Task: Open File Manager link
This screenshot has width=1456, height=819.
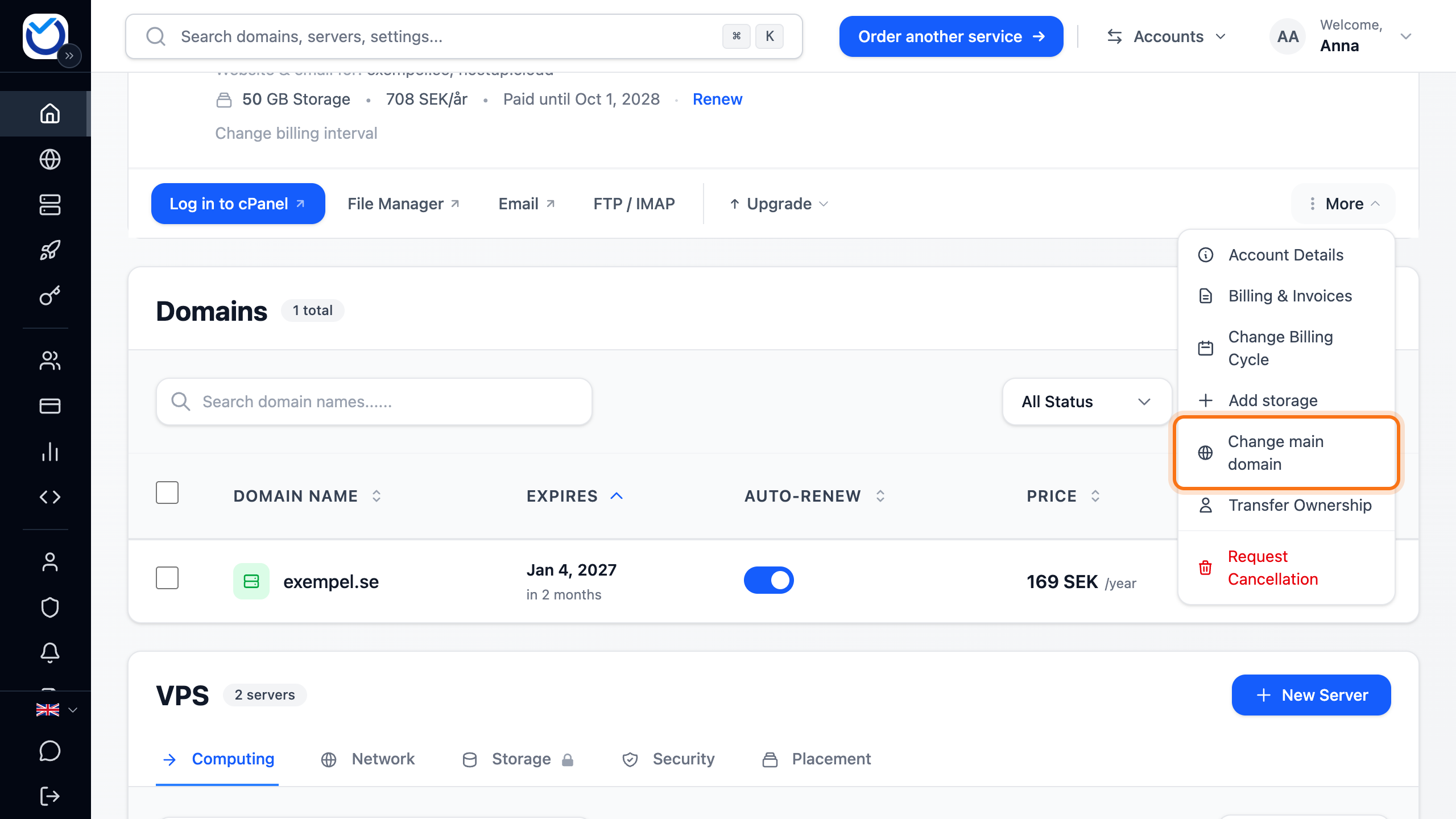Action: pyautogui.click(x=403, y=204)
